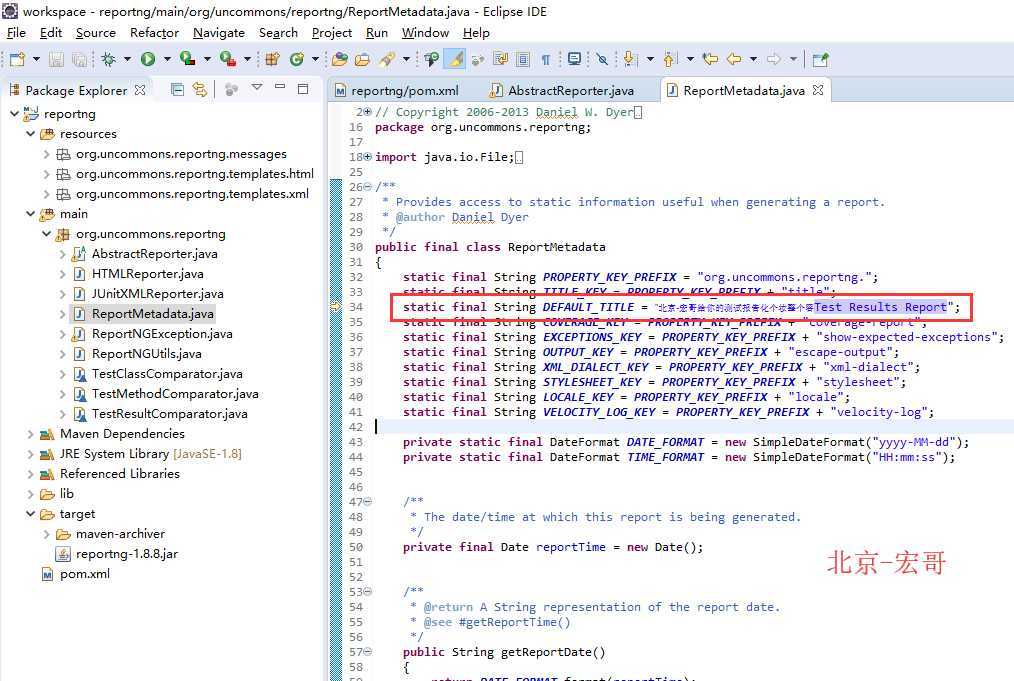Click the Back navigation arrow icon
This screenshot has width=1014, height=681.
click(x=734, y=59)
